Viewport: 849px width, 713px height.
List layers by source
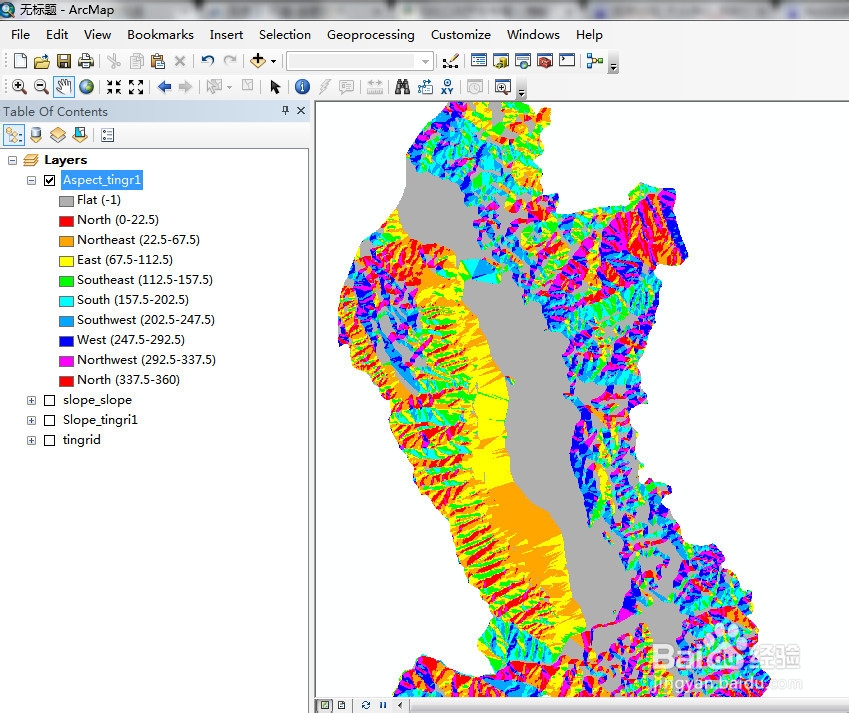[x=36, y=135]
